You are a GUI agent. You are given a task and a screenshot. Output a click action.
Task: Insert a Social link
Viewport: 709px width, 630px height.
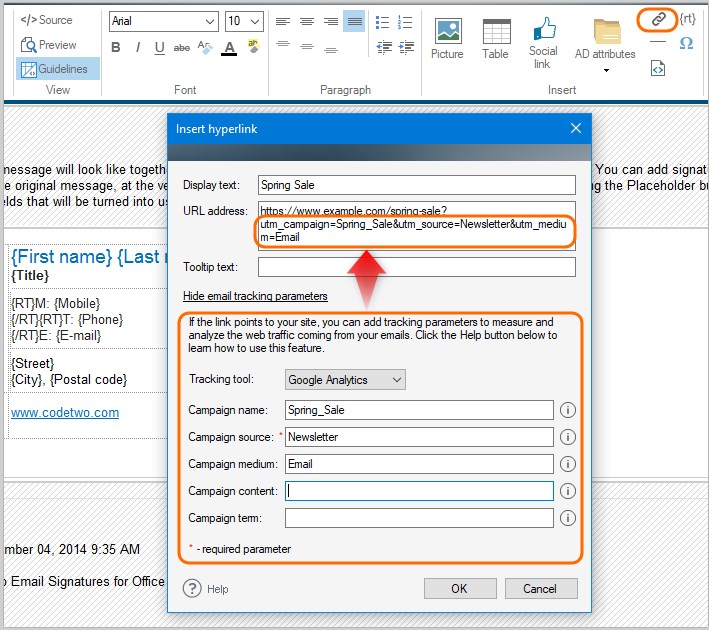point(543,43)
